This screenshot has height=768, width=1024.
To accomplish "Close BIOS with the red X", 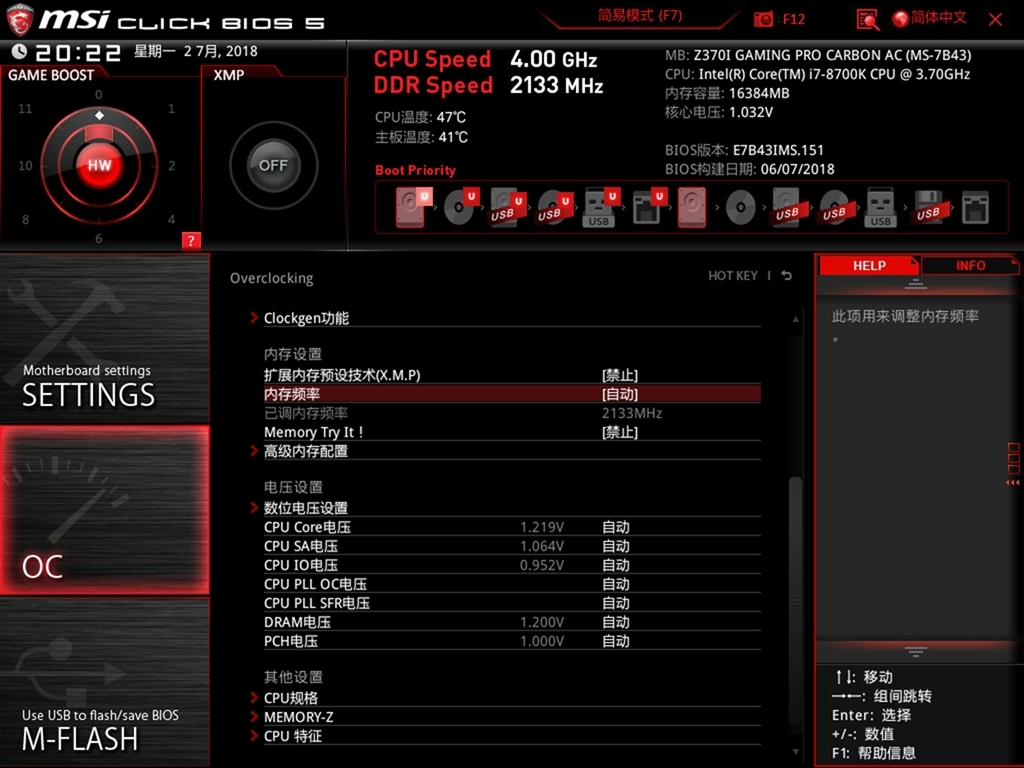I will pos(995,20).
